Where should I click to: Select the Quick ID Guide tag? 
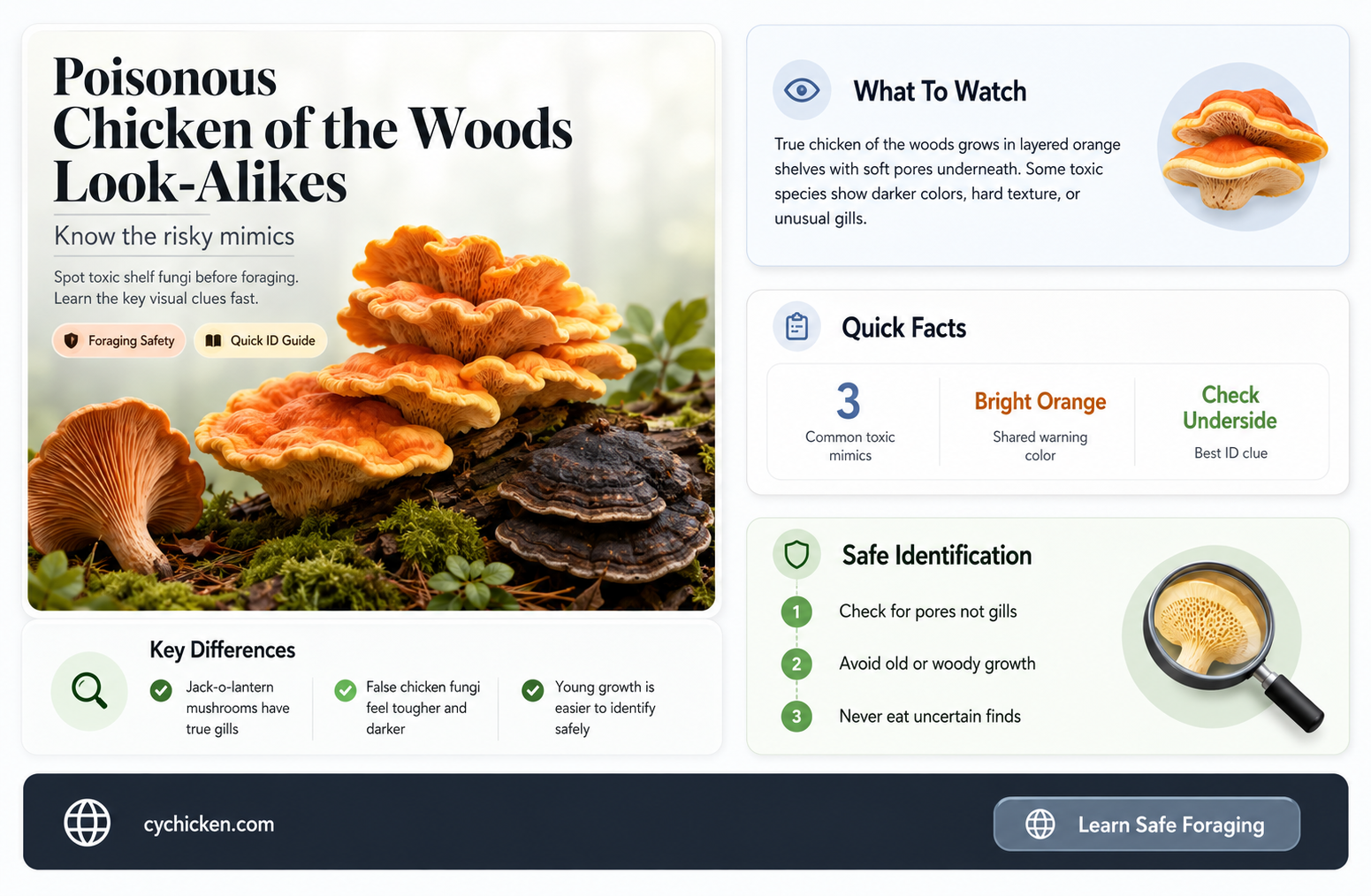tap(261, 340)
